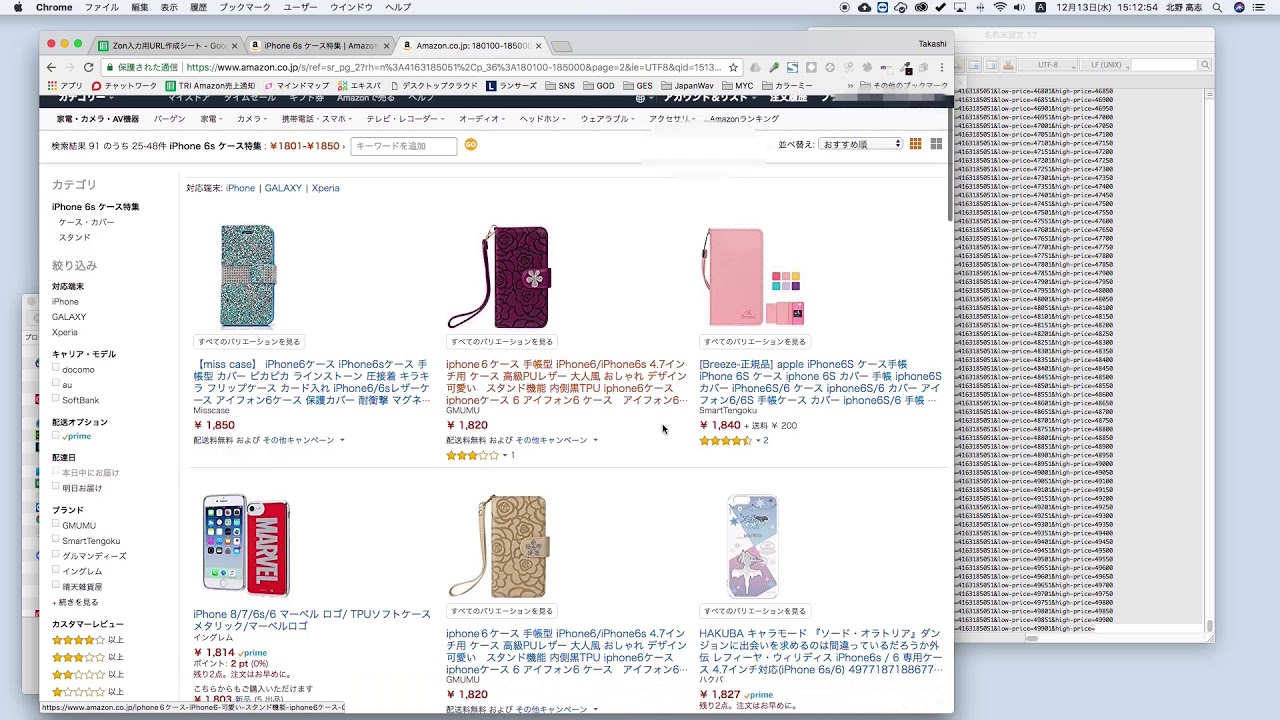The height and width of the screenshot is (720, 1280).
Task: Expand the ヘッドホン category dropdown
Action: pos(543,119)
